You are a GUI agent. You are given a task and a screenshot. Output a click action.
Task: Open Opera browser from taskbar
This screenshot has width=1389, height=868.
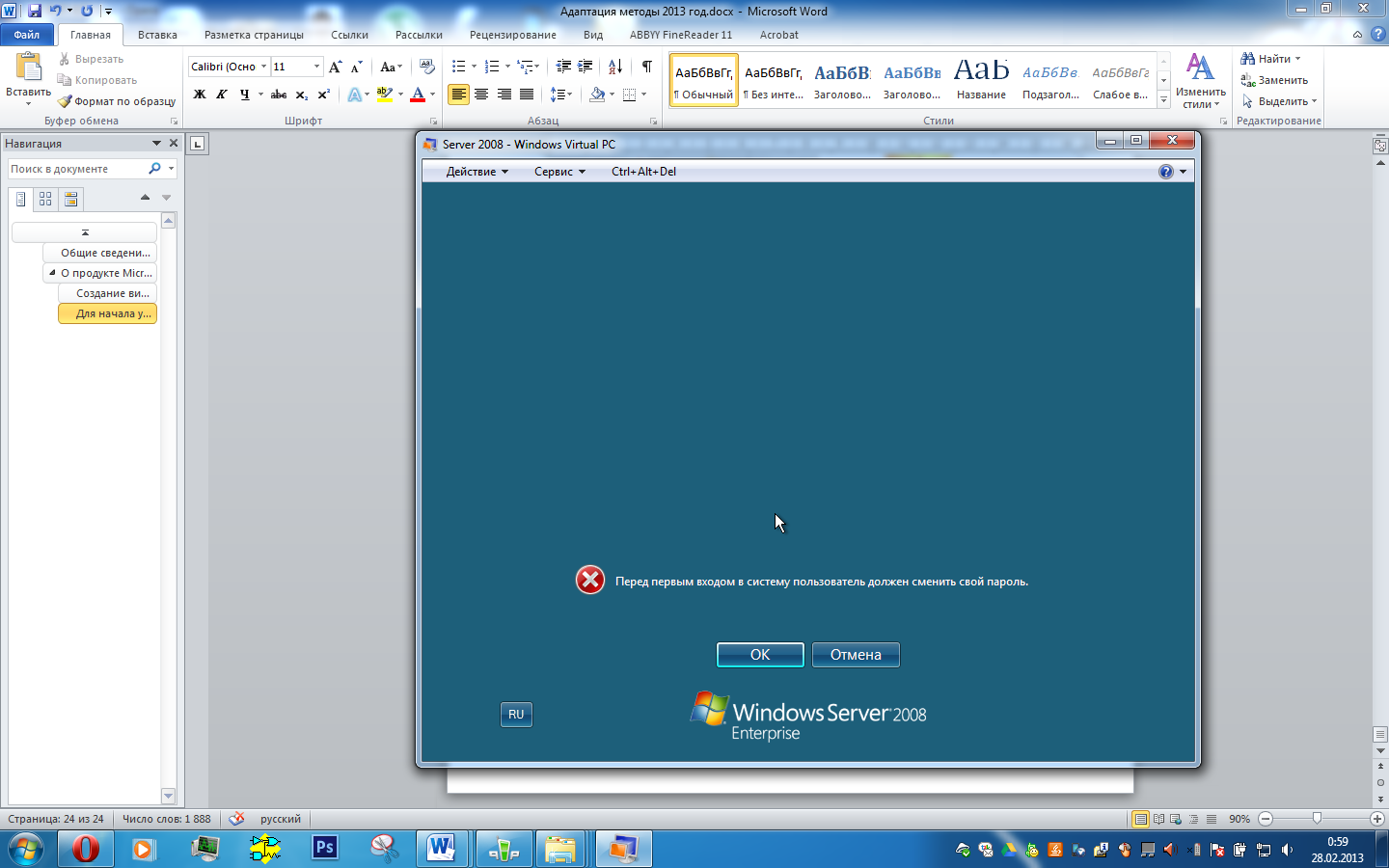coord(85,850)
